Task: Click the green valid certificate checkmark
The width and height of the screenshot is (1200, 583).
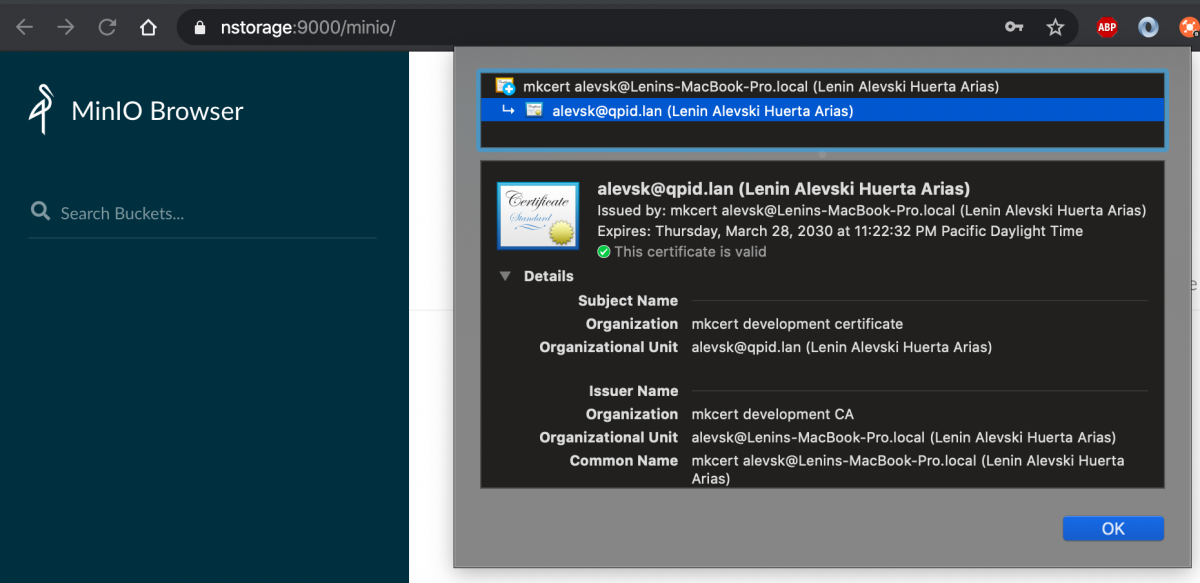Action: coord(603,252)
